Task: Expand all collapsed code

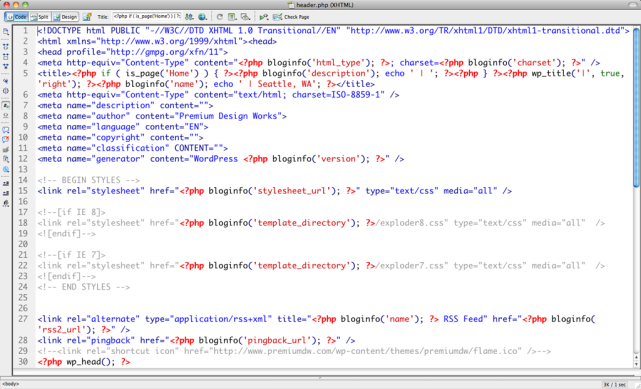Action: click(x=6, y=66)
